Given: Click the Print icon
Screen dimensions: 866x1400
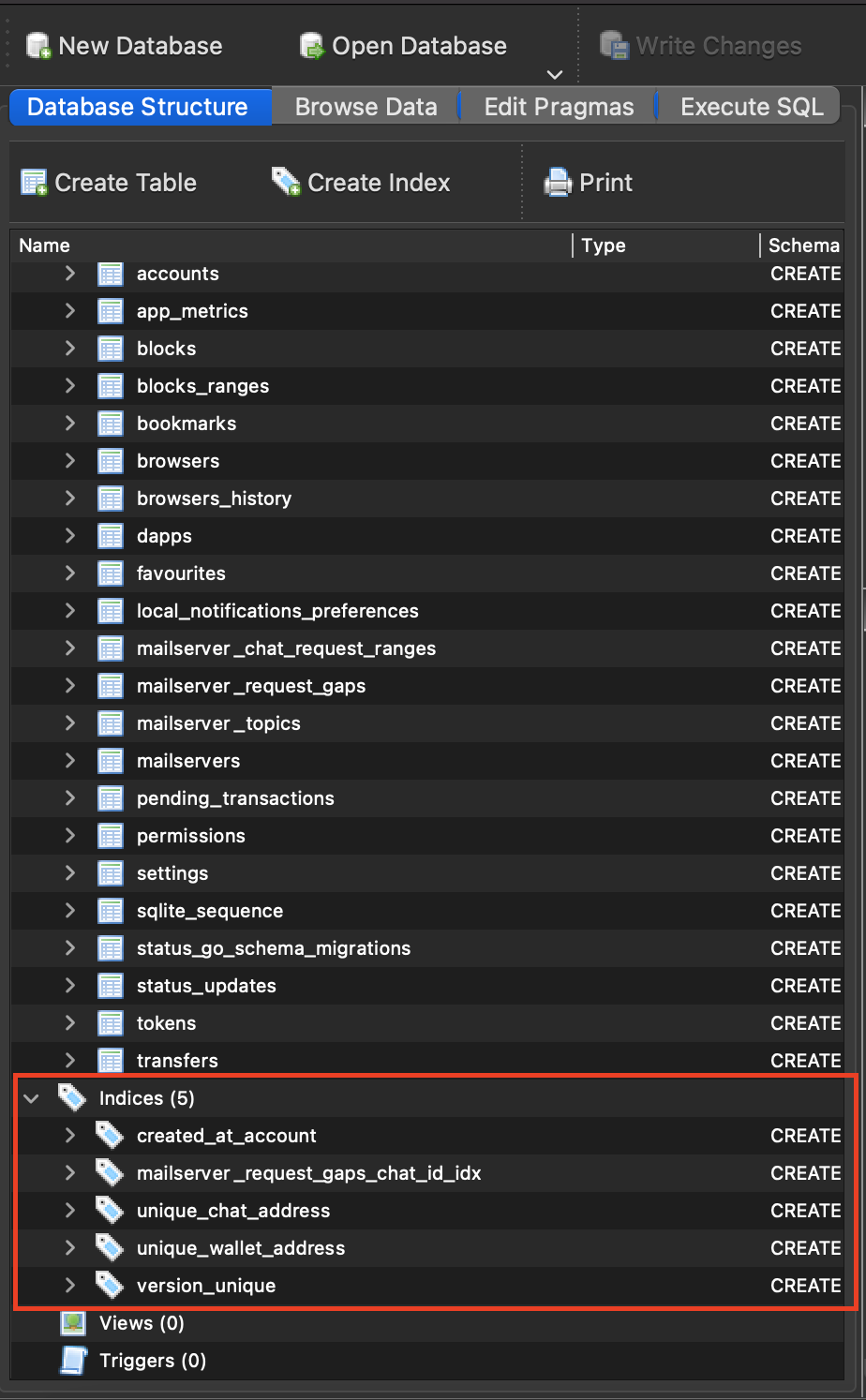Looking at the screenshot, I should point(560,182).
